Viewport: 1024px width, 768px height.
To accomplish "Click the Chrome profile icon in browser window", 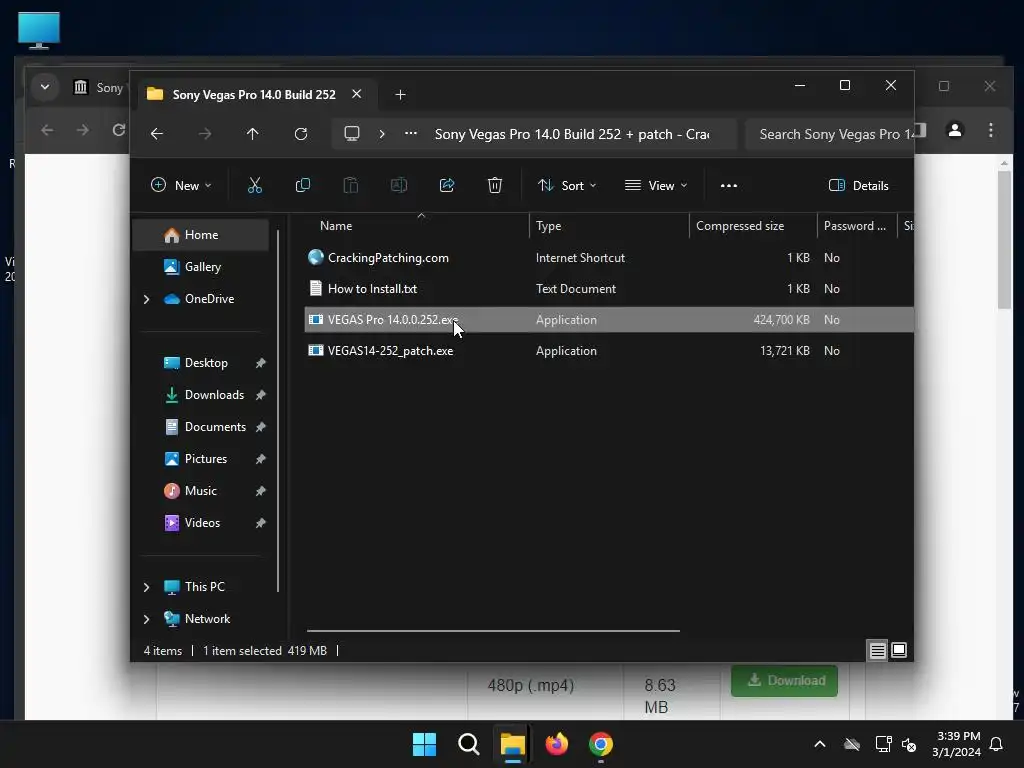I will 955,130.
